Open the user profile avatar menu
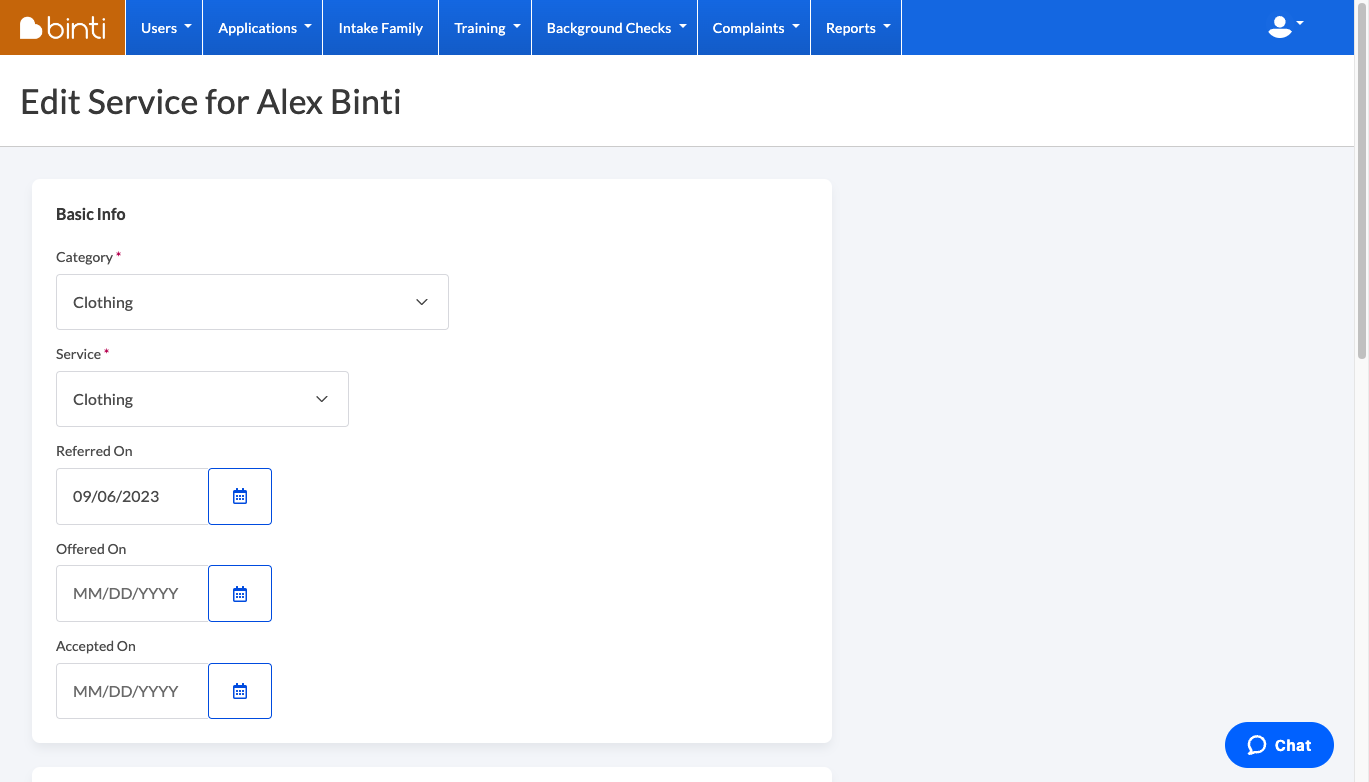 pos(1285,27)
